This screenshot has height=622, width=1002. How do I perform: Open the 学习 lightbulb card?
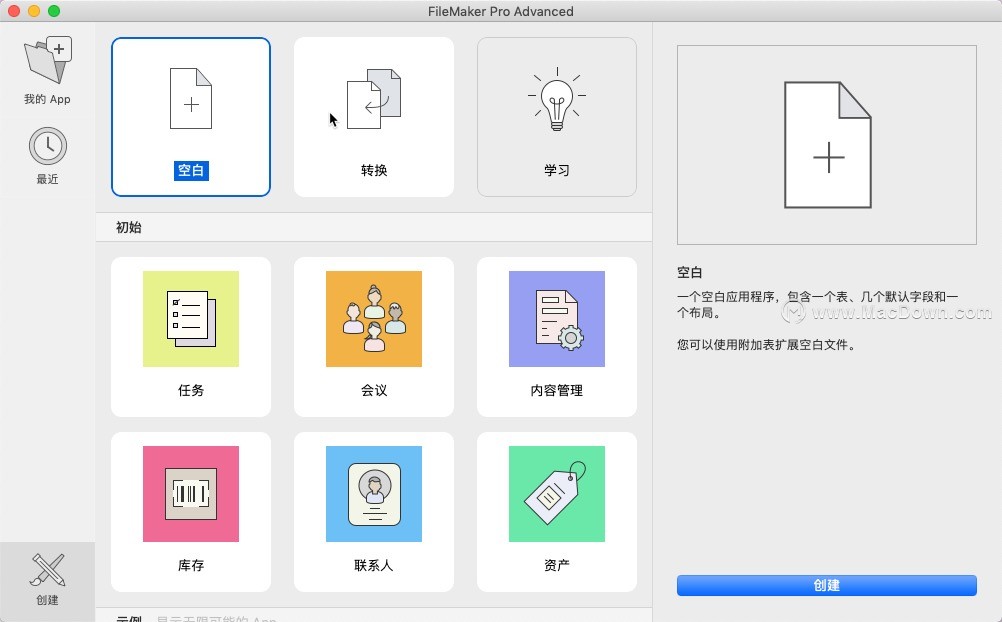[x=557, y=117]
